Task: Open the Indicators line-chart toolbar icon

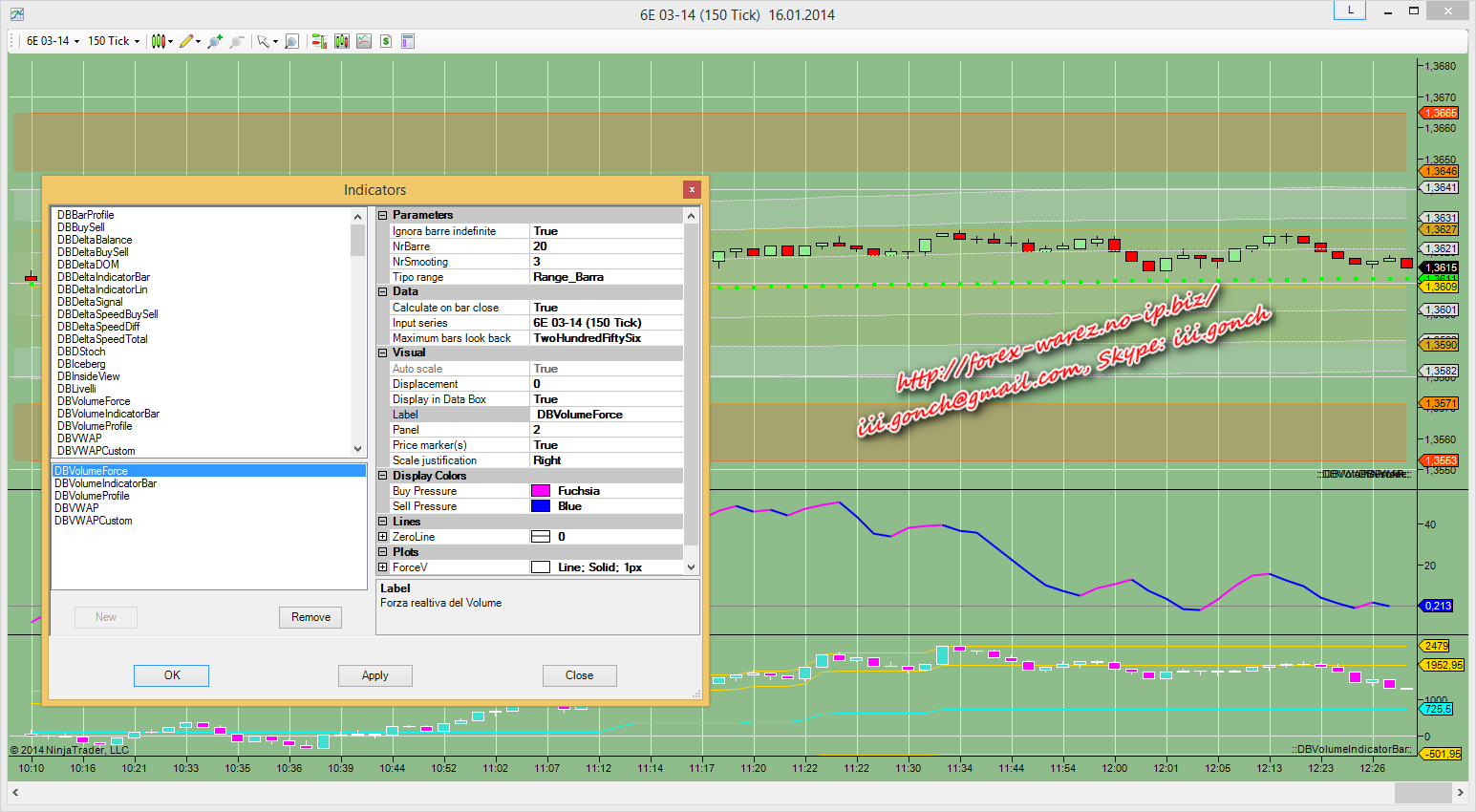Action: (x=364, y=41)
